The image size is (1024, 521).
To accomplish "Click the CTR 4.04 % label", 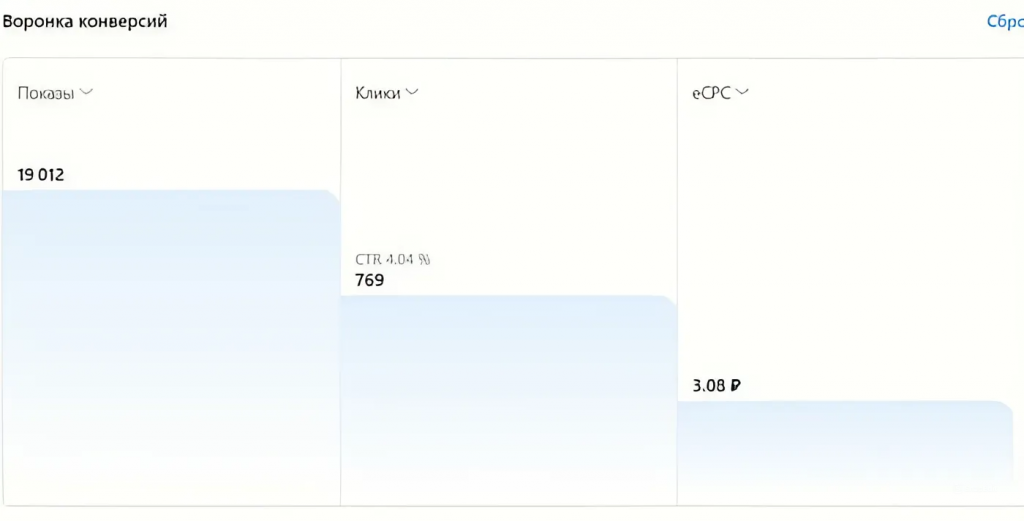I will tap(392, 259).
